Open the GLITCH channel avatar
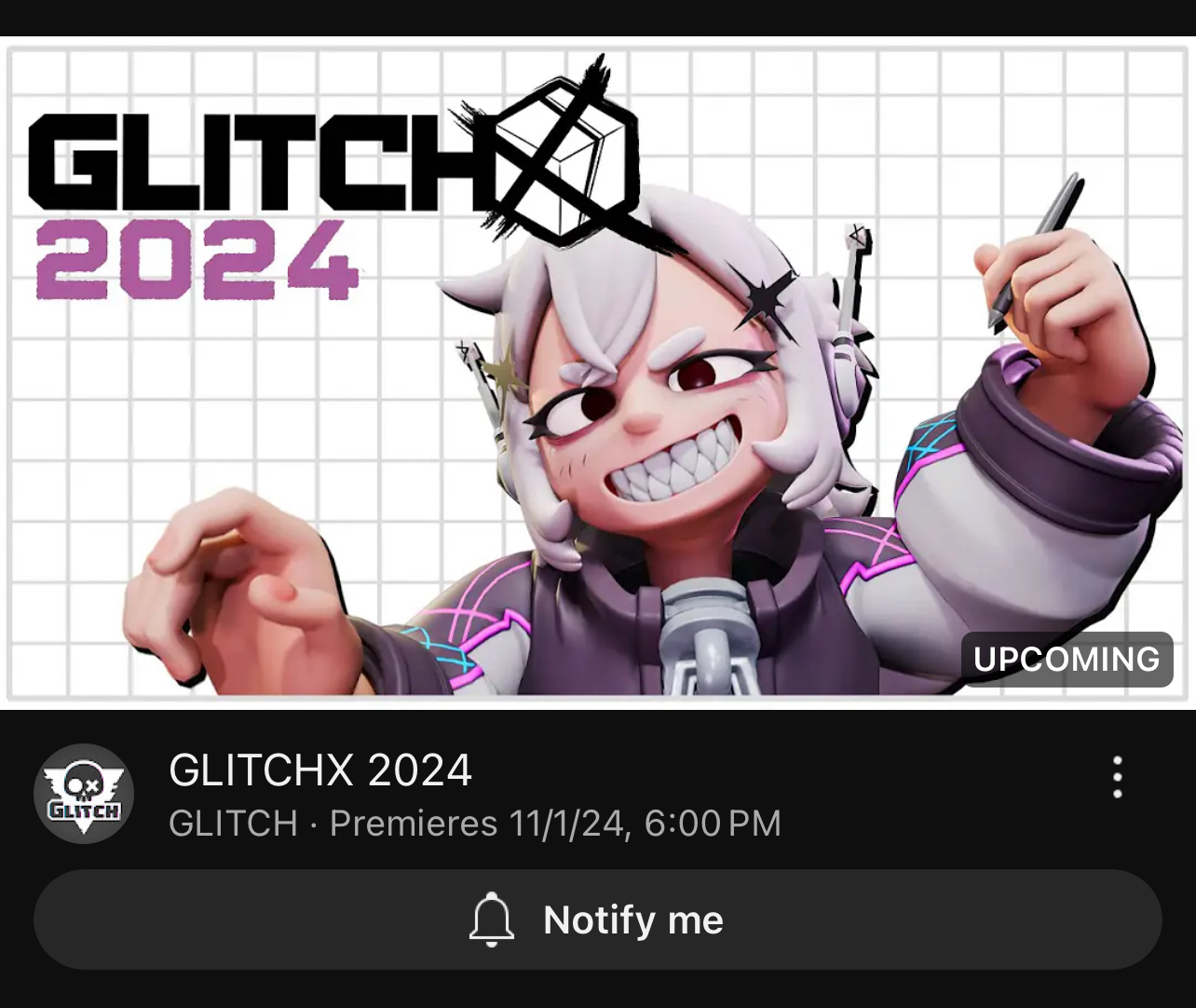 [84, 794]
